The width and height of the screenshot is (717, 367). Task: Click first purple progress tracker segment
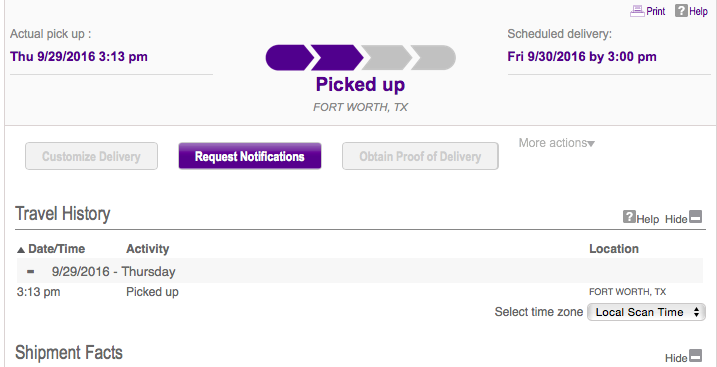[x=289, y=58]
